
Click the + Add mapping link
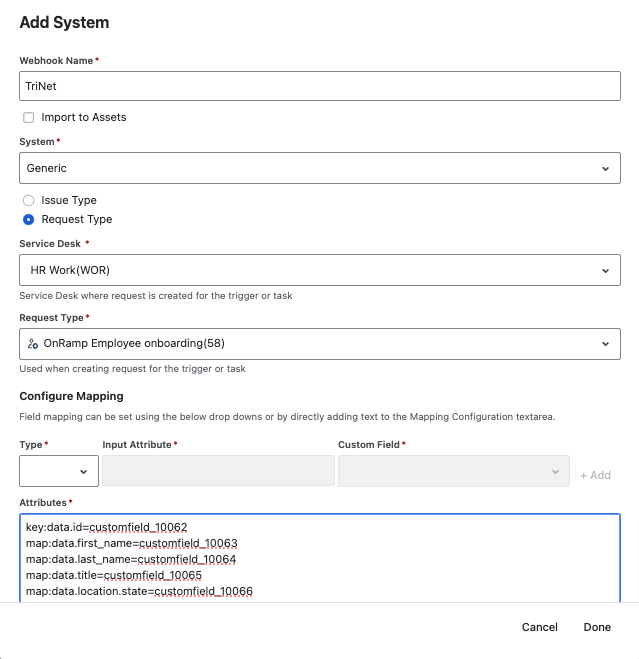595,475
